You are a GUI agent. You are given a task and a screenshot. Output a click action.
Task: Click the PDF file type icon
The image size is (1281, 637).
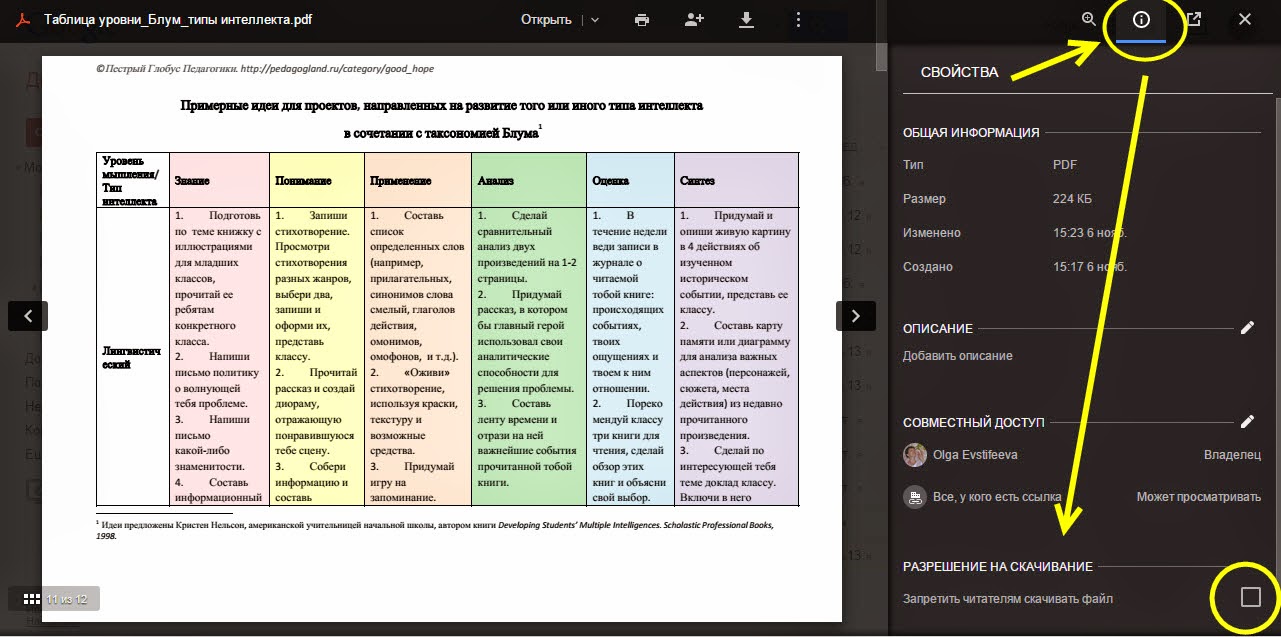tap(23, 20)
